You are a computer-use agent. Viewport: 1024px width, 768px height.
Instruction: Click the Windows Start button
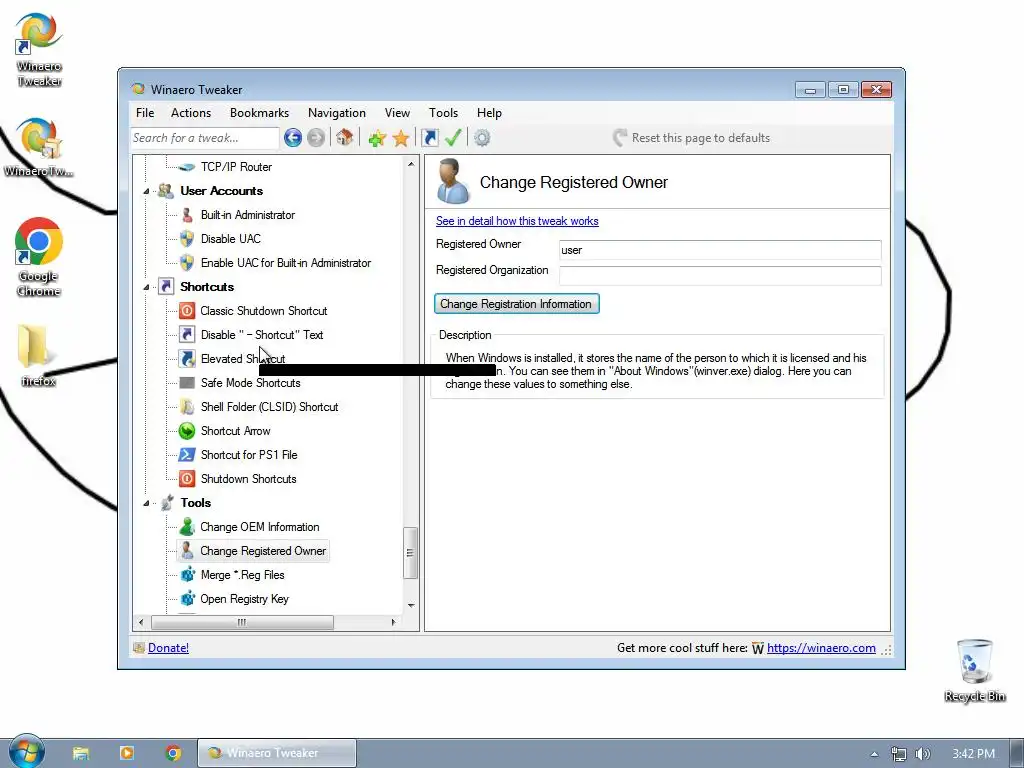point(27,752)
